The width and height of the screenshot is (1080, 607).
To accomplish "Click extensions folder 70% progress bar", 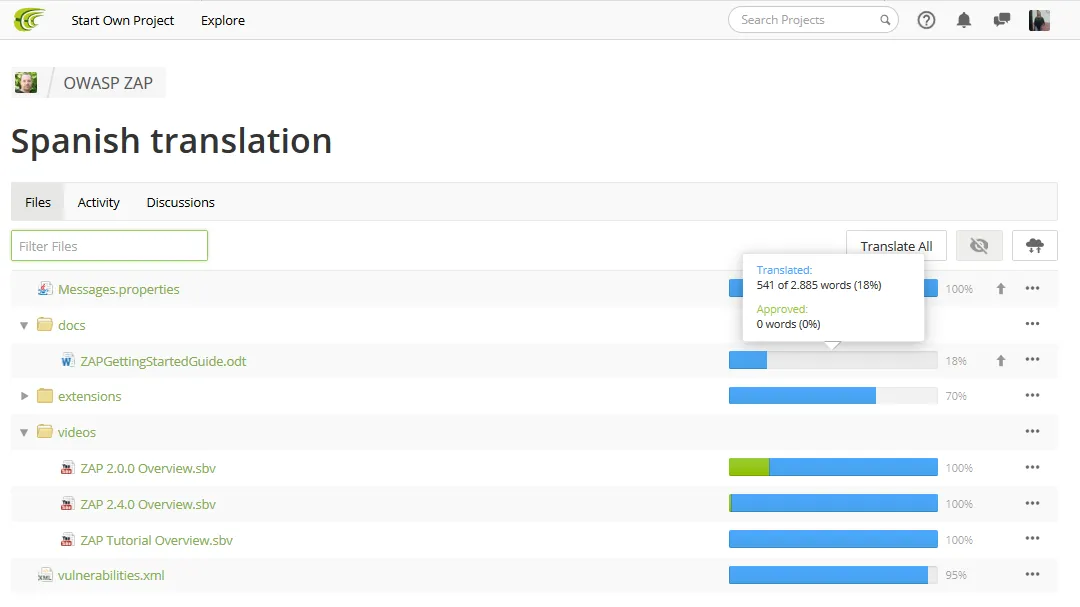I will coord(833,395).
